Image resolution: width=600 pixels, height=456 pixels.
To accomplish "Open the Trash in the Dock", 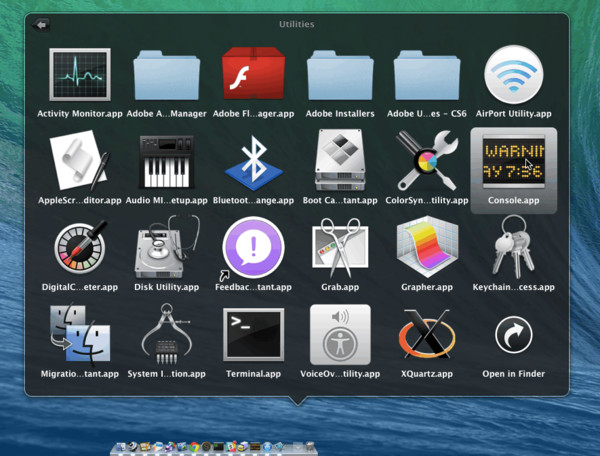I will 310,446.
